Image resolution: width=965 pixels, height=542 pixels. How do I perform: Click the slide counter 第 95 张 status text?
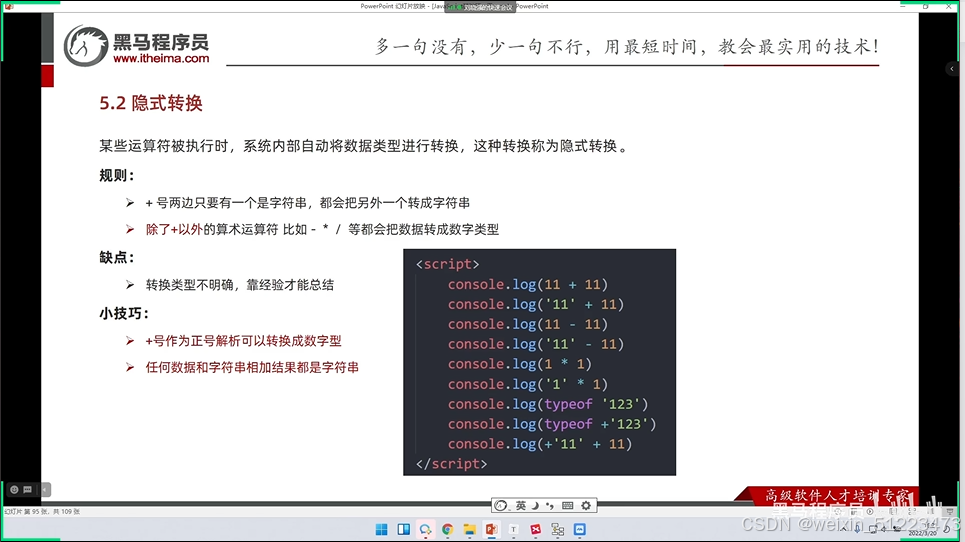coord(42,512)
